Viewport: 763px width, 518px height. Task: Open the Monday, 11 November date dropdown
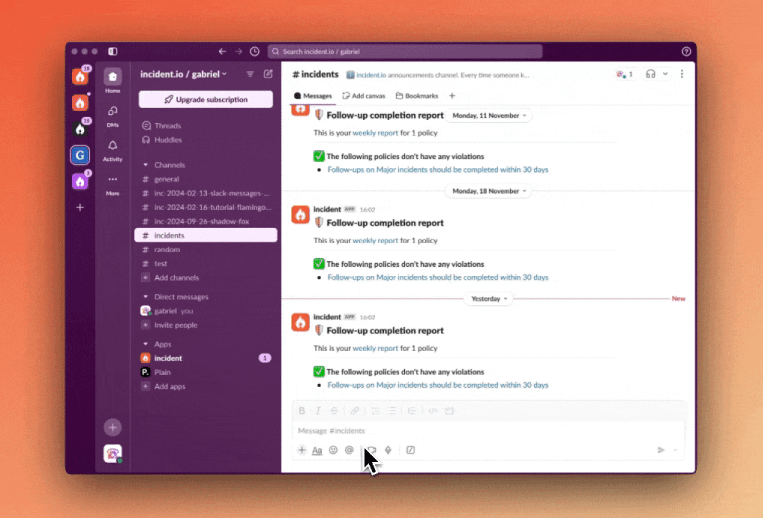click(489, 116)
